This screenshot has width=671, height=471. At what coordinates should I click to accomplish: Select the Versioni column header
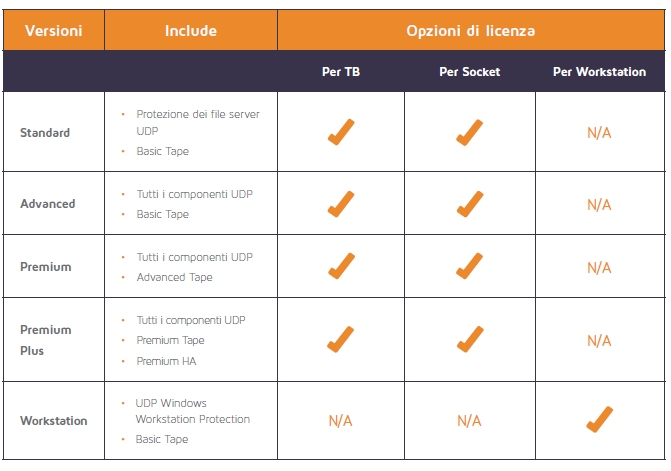pyautogui.click(x=53, y=31)
